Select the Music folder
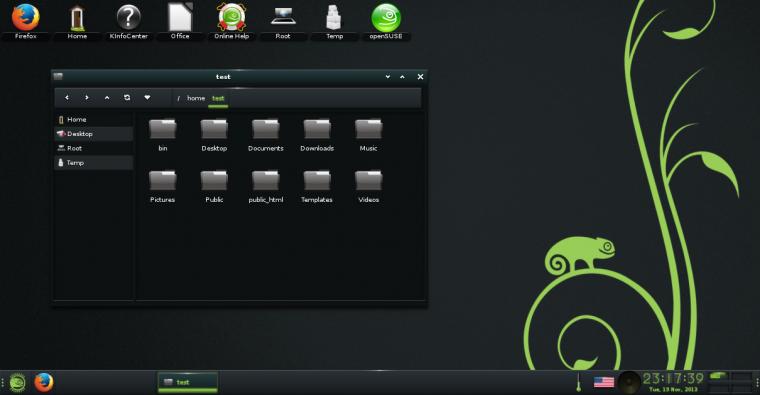This screenshot has height=395, width=760. (368, 135)
